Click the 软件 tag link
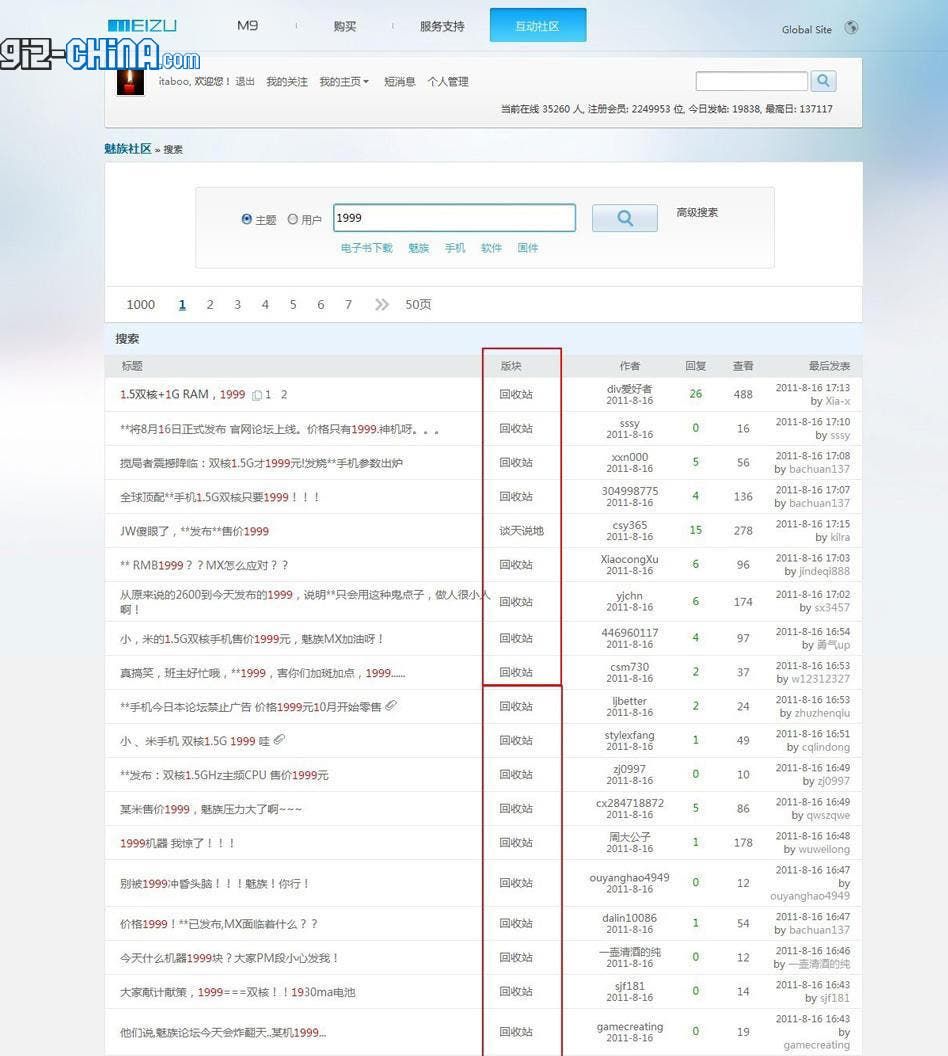The width and height of the screenshot is (948, 1056). (491, 248)
